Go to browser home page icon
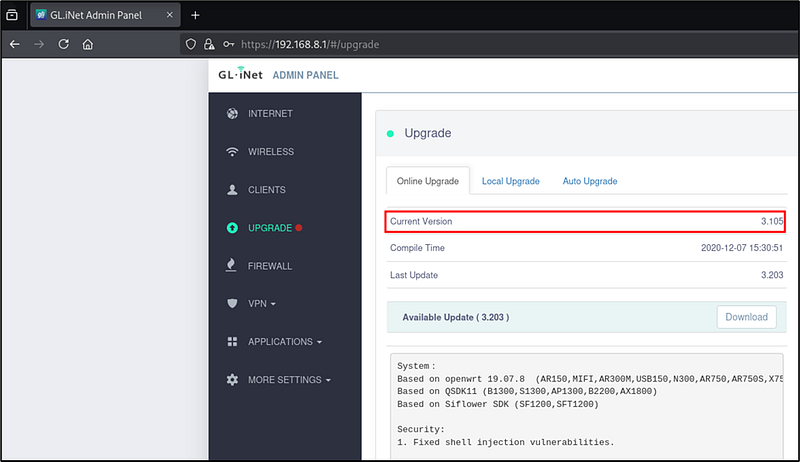This screenshot has height=462, width=800. (x=88, y=44)
